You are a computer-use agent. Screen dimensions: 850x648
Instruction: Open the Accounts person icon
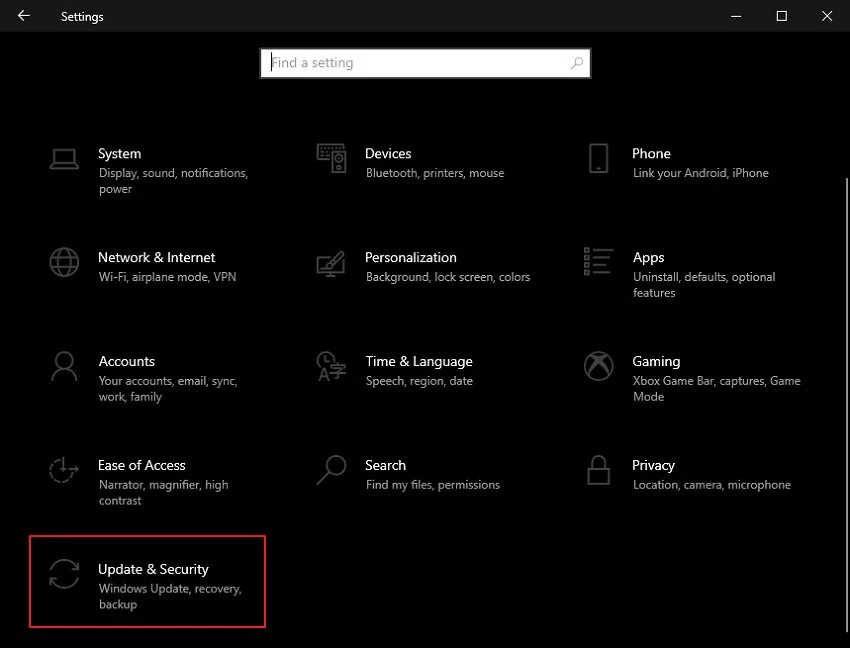click(x=64, y=366)
